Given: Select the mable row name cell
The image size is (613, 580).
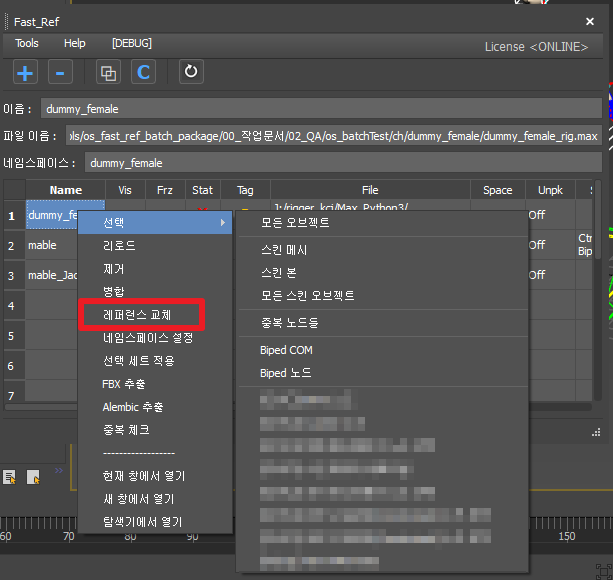Looking at the screenshot, I should point(52,245).
